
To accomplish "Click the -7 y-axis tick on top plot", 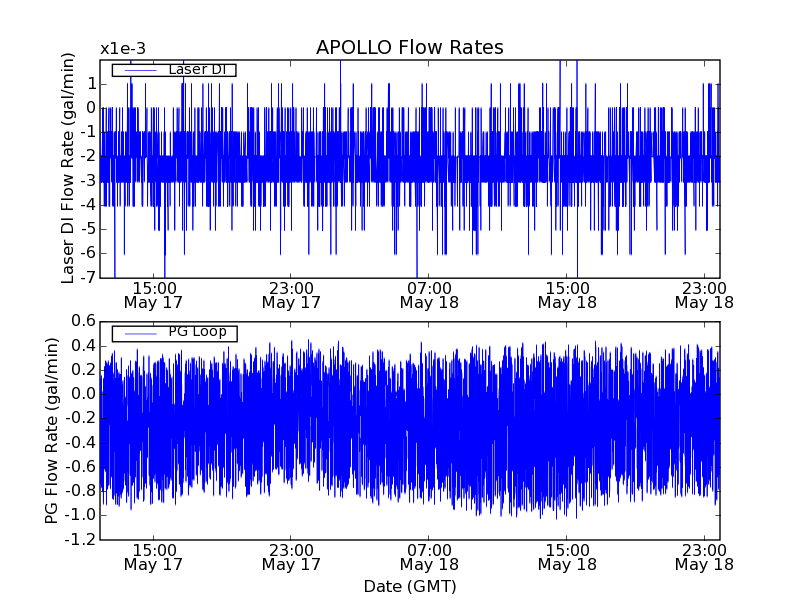I will pyautogui.click(x=88, y=277).
